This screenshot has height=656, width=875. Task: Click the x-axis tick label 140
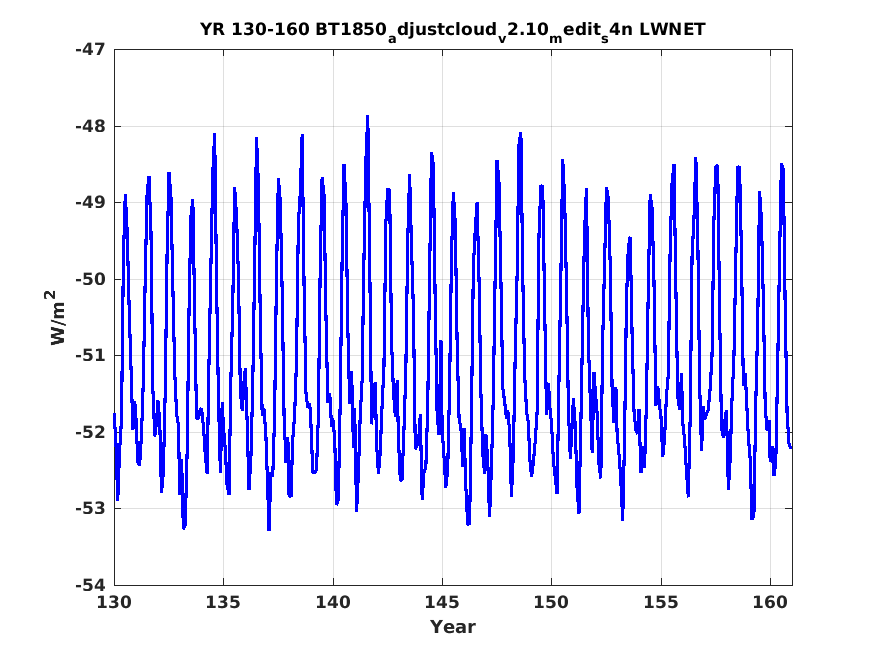[333, 603]
